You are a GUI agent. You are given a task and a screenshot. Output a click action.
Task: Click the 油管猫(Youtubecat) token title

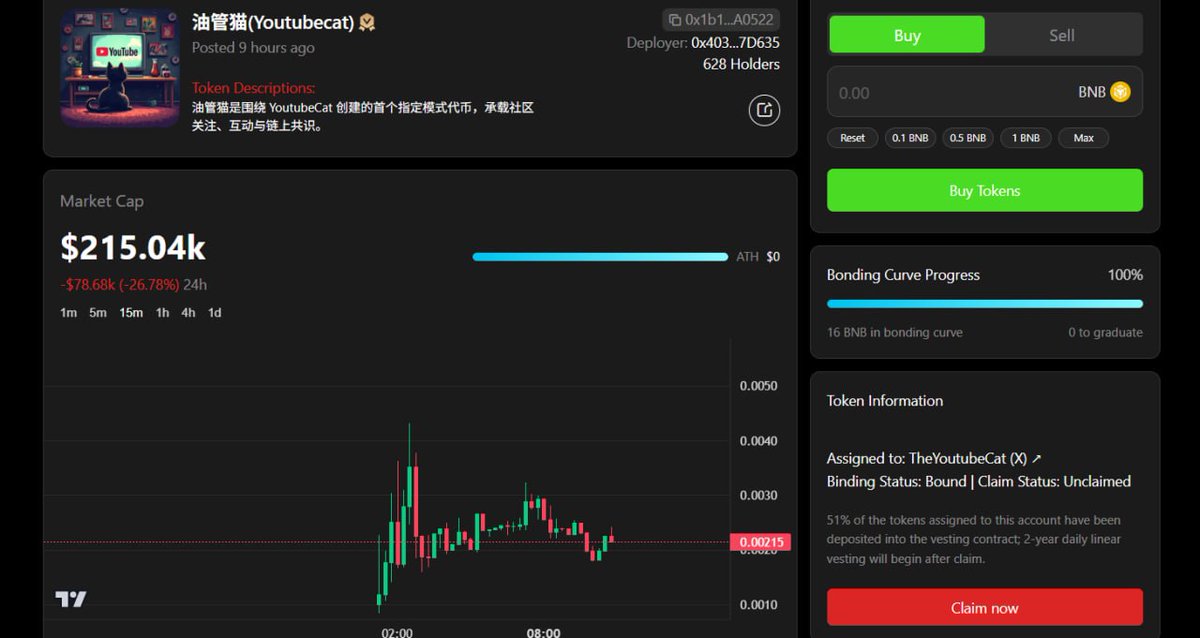273,22
